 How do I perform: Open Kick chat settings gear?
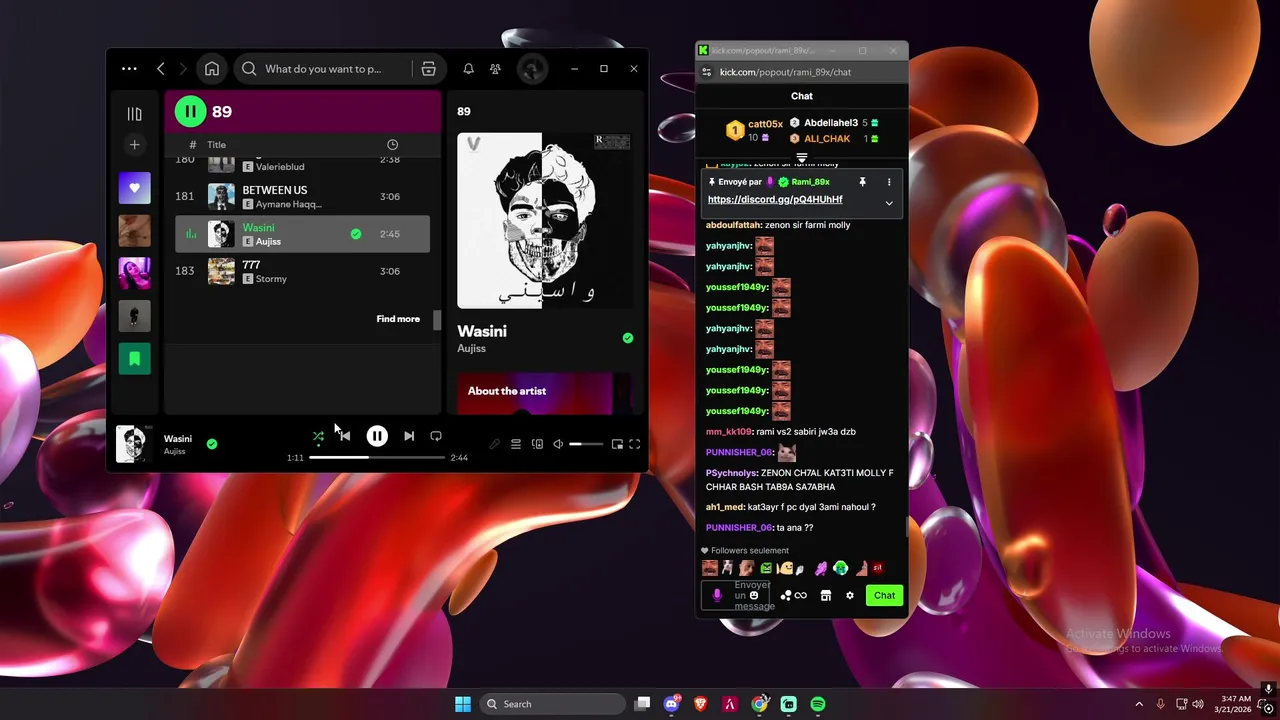[x=850, y=596]
